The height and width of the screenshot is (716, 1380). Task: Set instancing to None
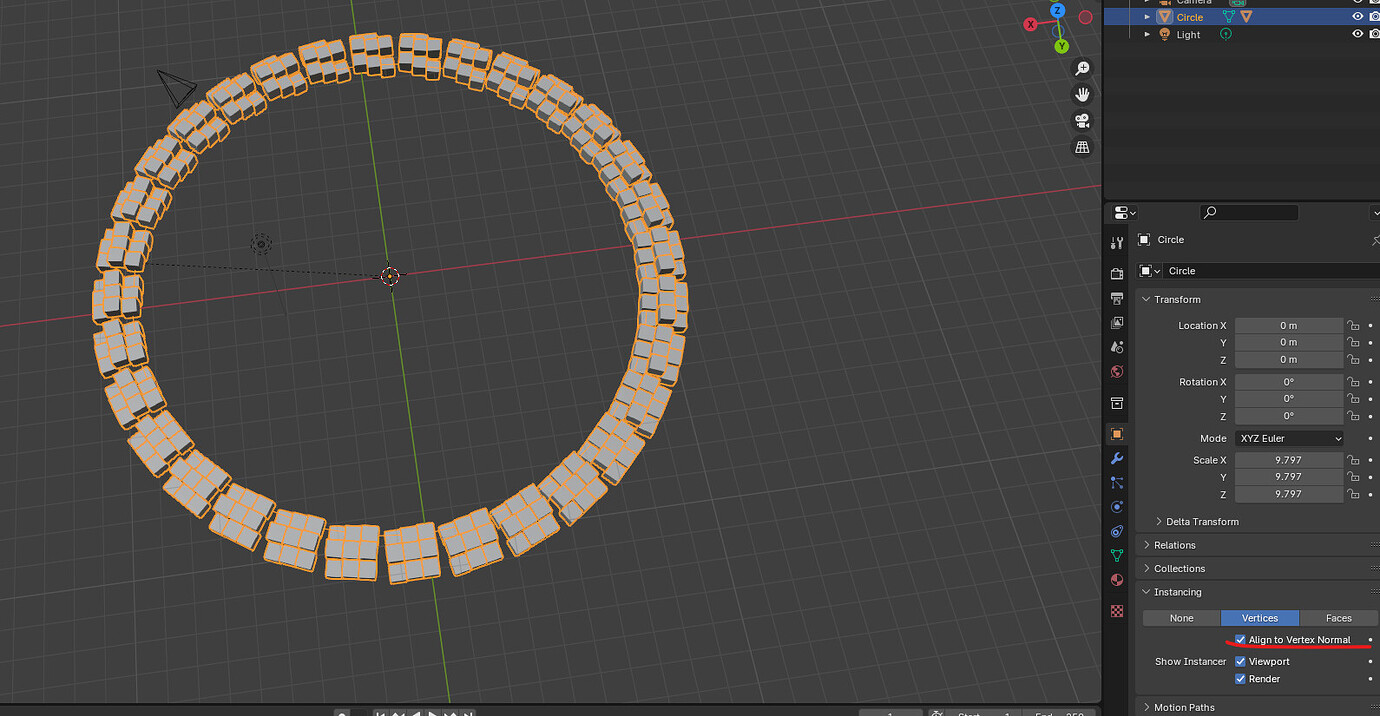point(1181,618)
